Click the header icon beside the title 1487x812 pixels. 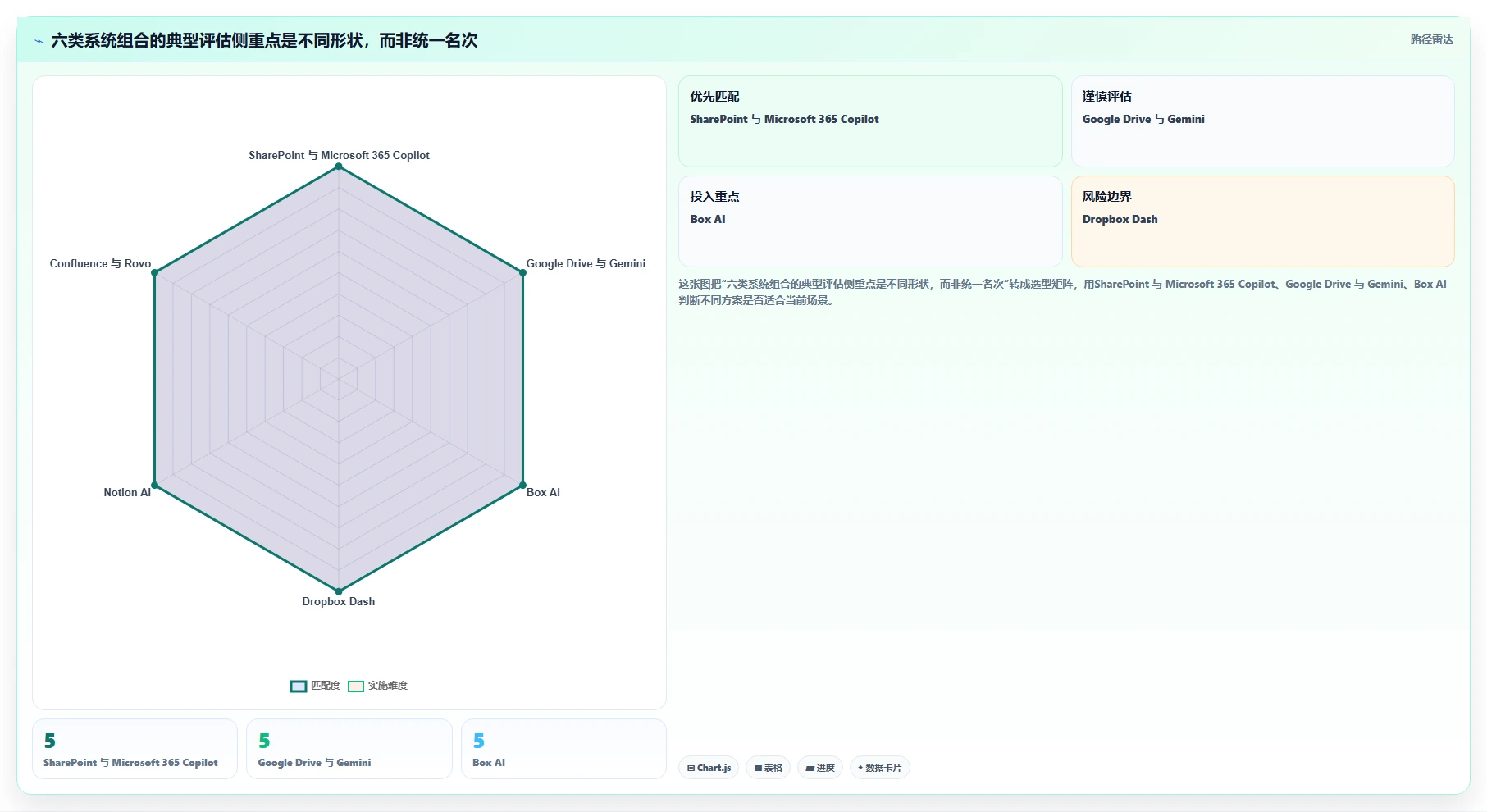(39, 41)
